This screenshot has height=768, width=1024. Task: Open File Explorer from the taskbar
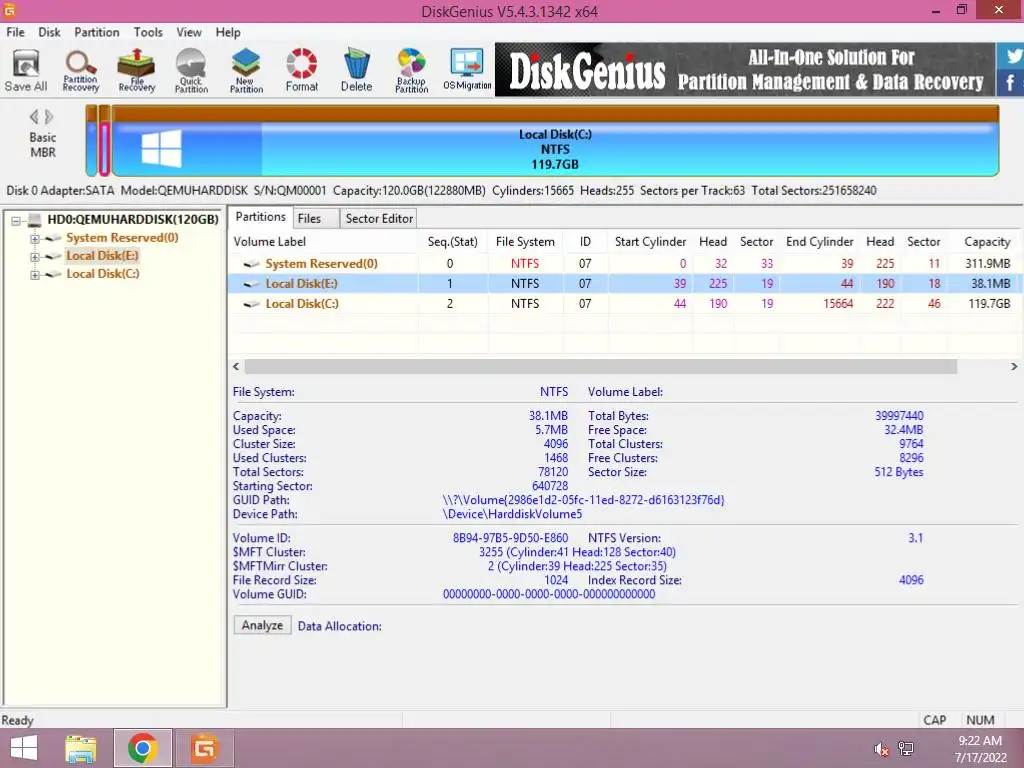[81, 748]
